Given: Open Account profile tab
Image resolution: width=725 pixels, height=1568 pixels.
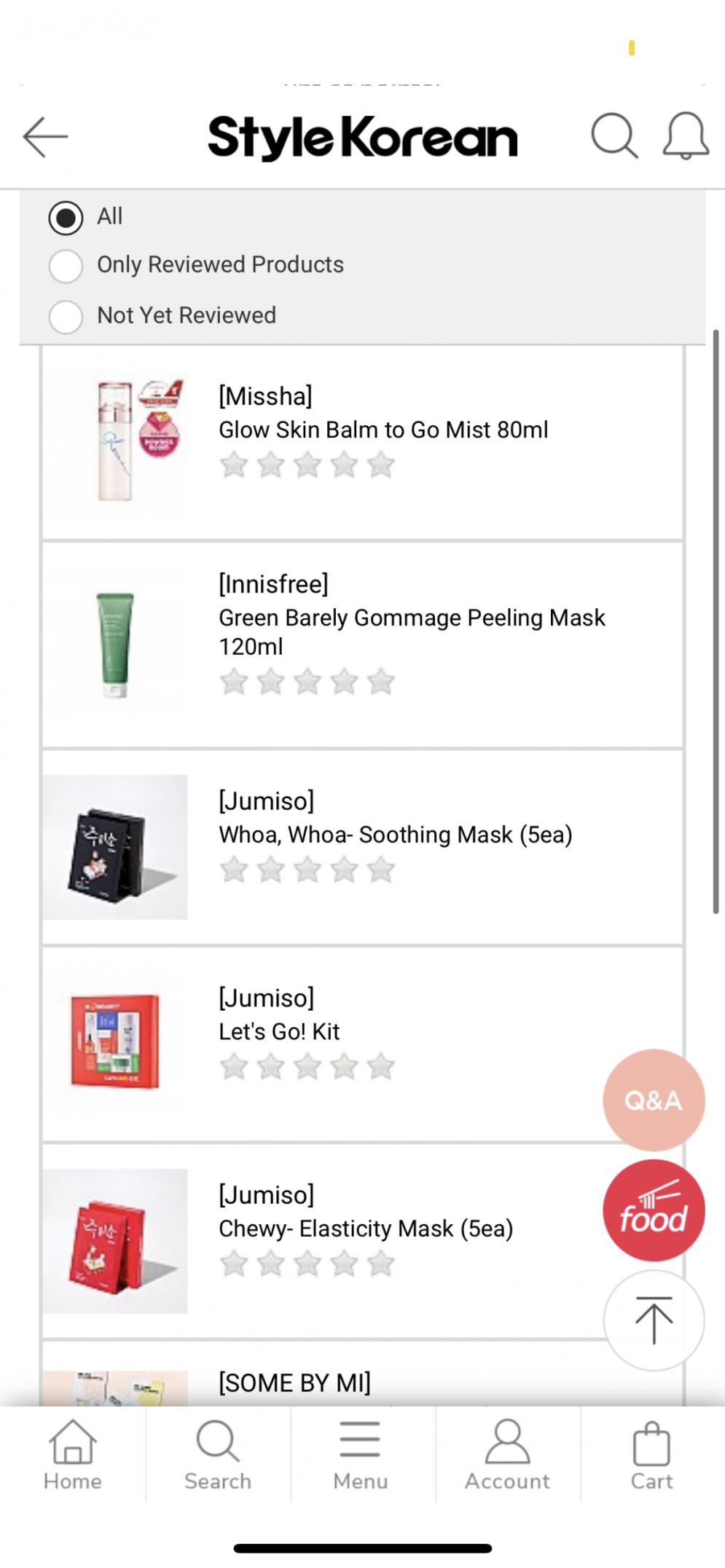Looking at the screenshot, I should 507,1454.
